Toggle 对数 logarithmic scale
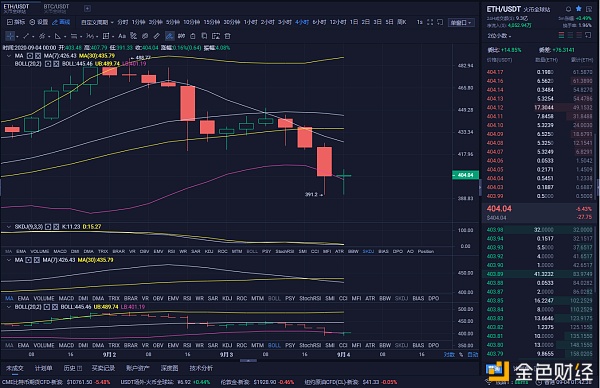Screen dimensions: 600x388 click(x=449, y=355)
